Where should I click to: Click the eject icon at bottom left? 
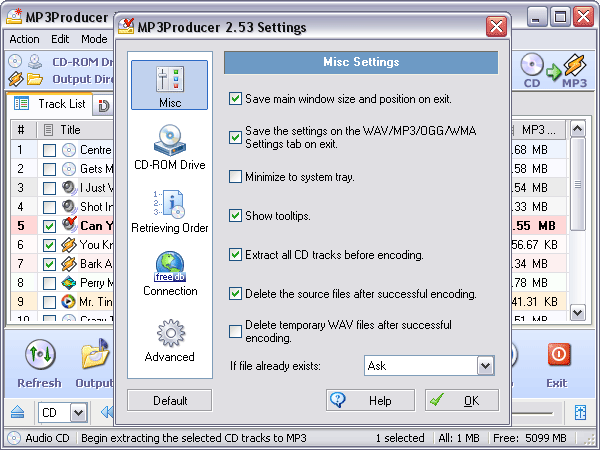click(18, 412)
